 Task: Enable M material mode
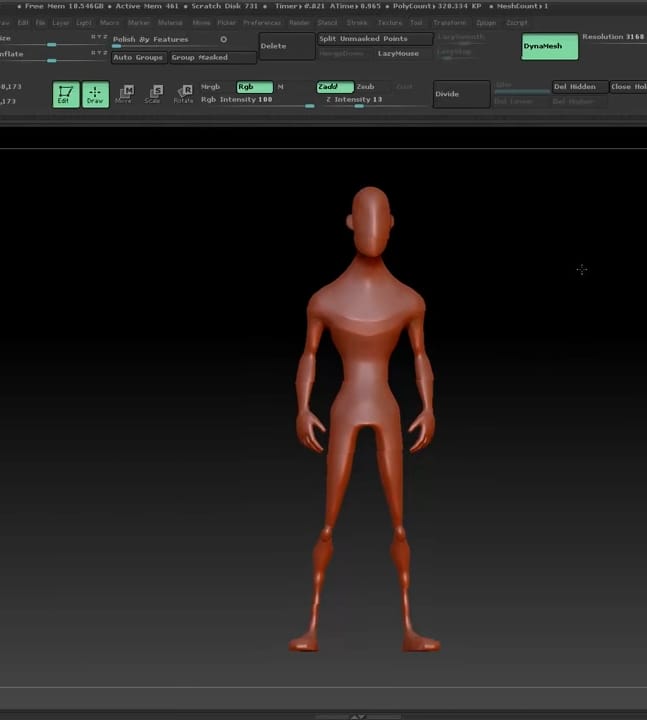[x=281, y=87]
